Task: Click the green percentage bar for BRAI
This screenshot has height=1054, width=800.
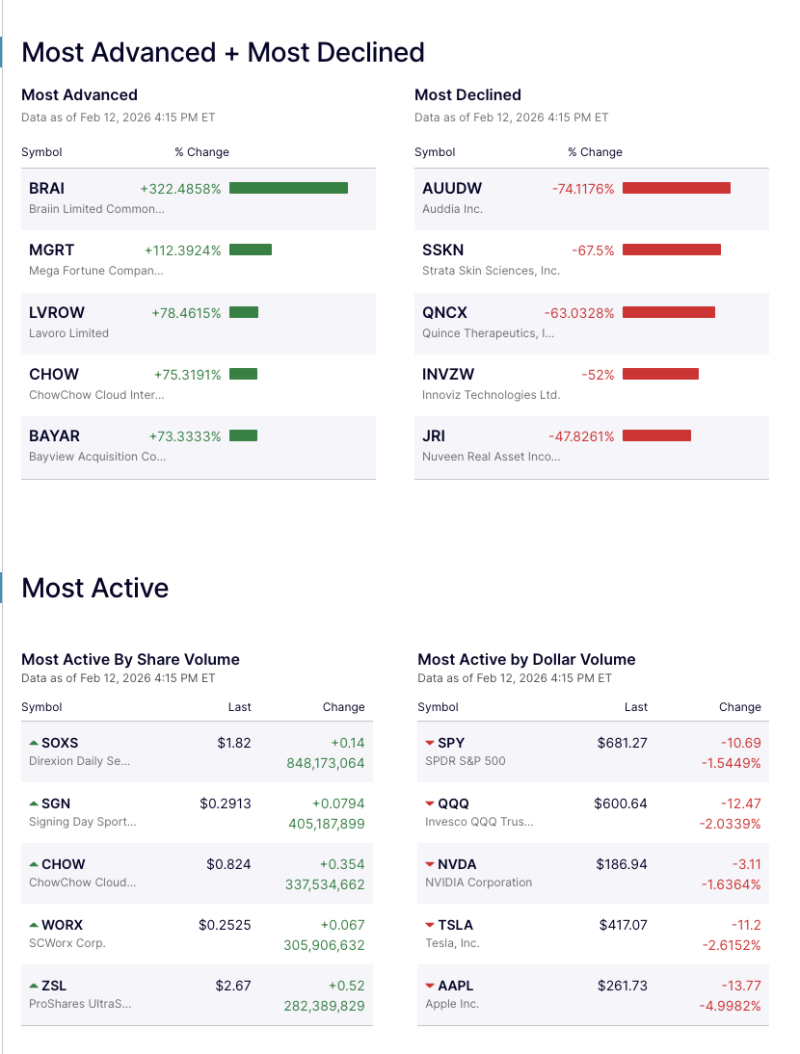Action: [287, 187]
